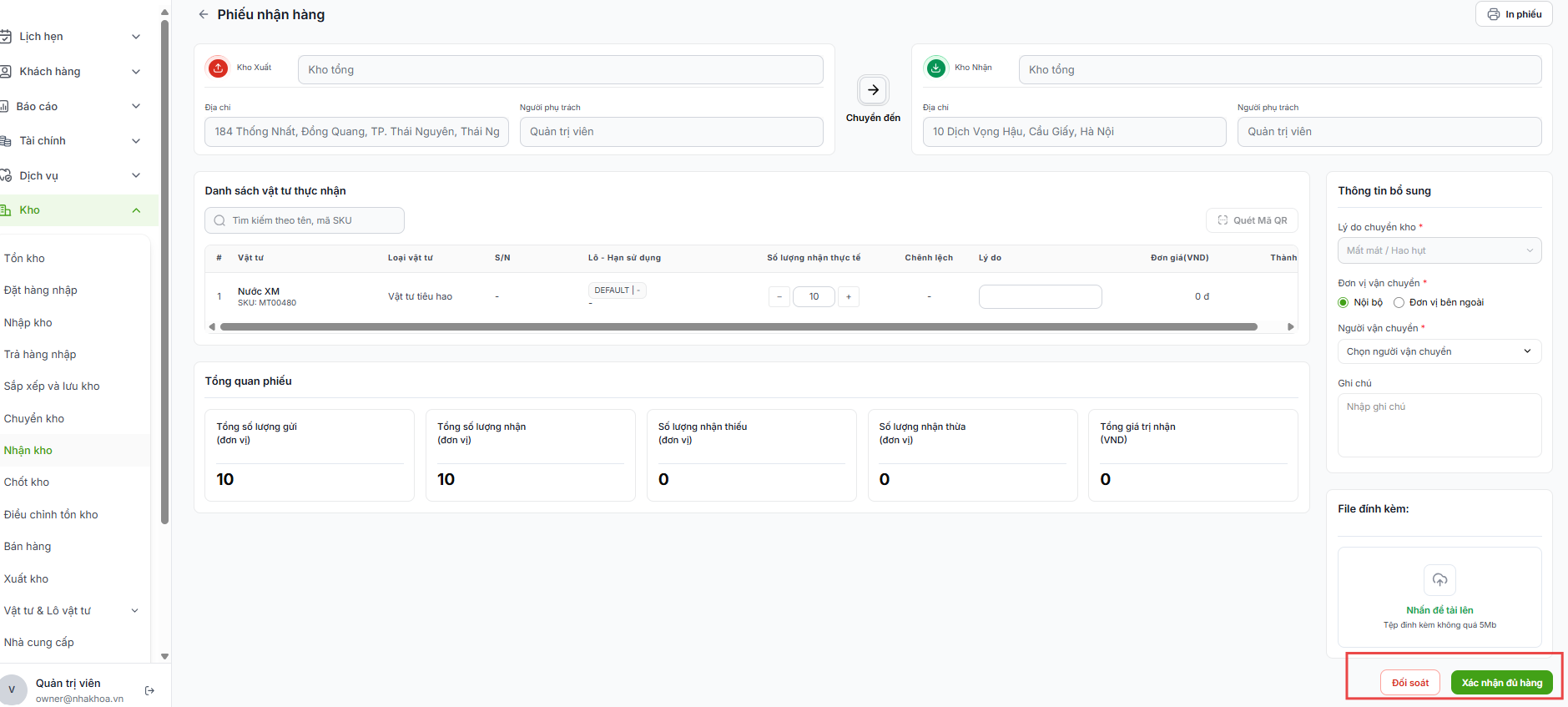Screen dimensions: 1568x707
Task: Open the Lý do chuyển kho dropdown
Action: click(1439, 250)
